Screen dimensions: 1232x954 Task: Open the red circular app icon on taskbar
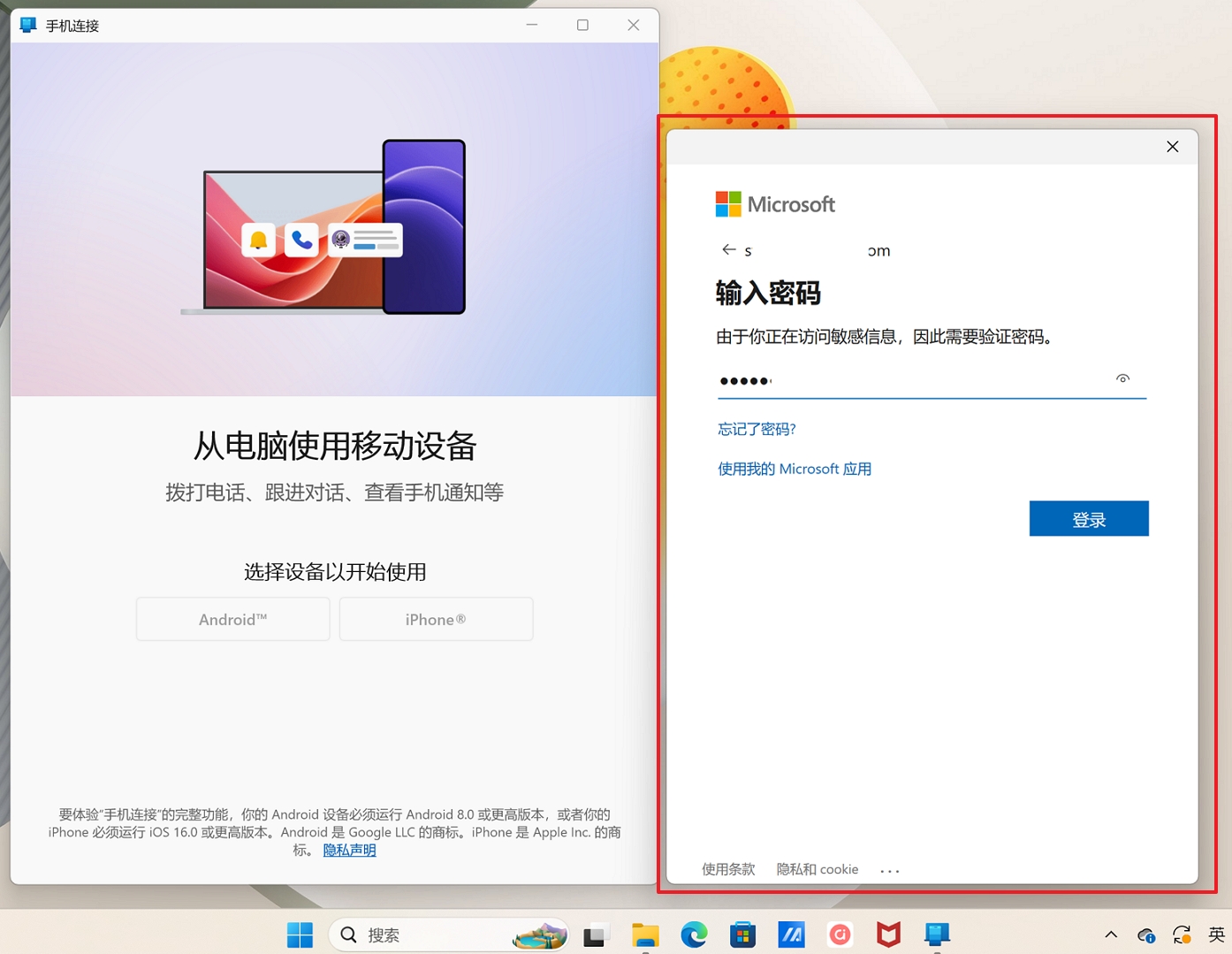pos(840,935)
